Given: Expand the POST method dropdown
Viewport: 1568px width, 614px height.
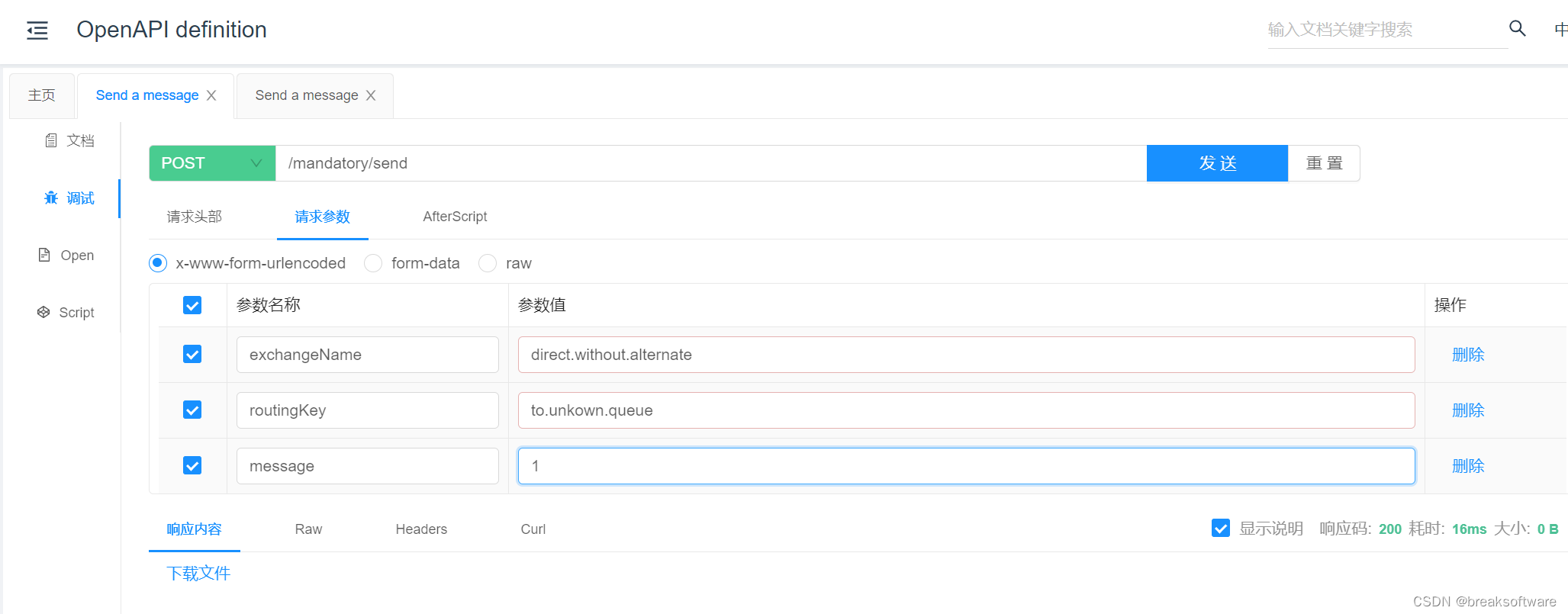Looking at the screenshot, I should 212,163.
